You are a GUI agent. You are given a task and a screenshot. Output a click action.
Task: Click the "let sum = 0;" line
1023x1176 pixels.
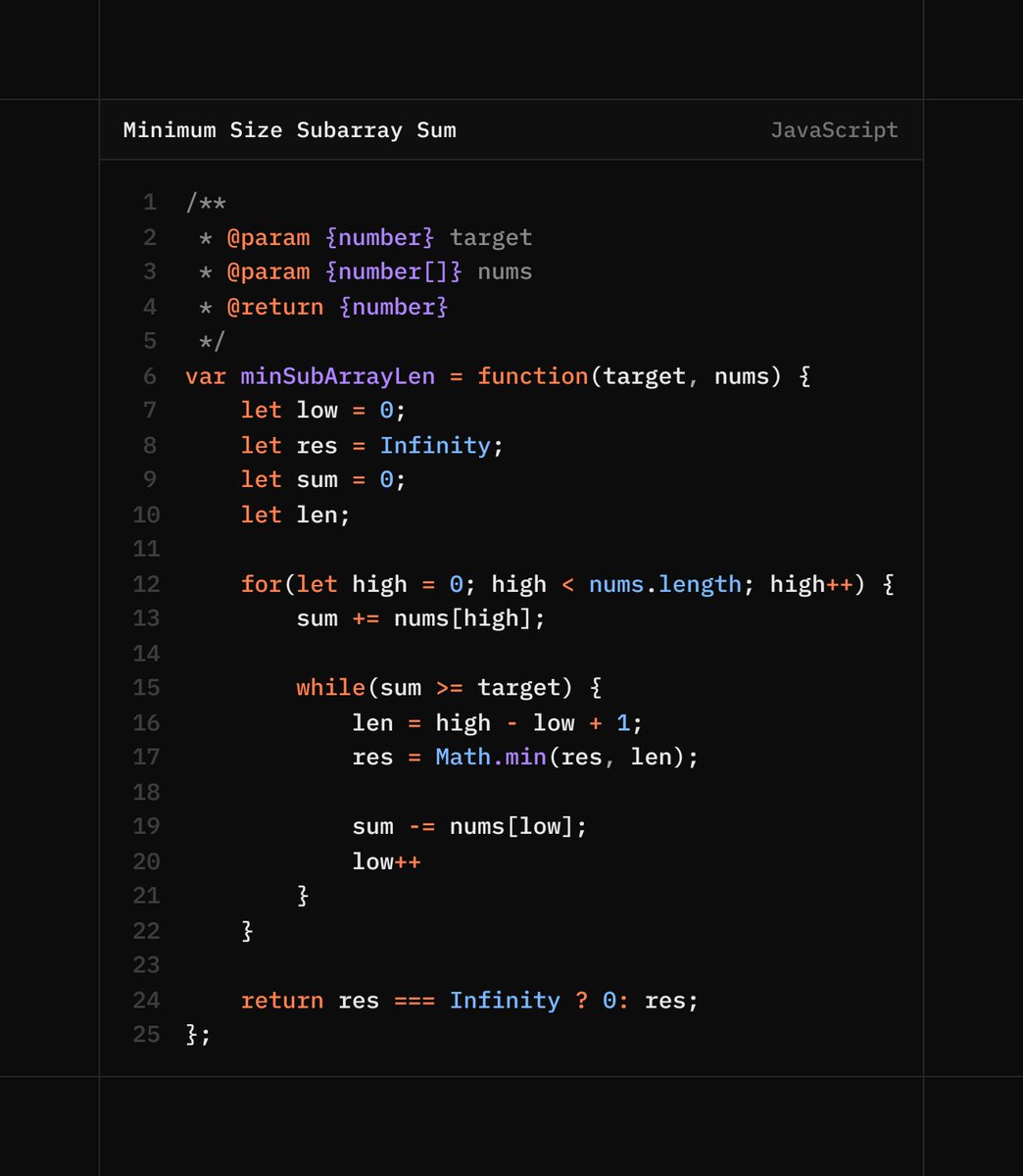click(323, 480)
